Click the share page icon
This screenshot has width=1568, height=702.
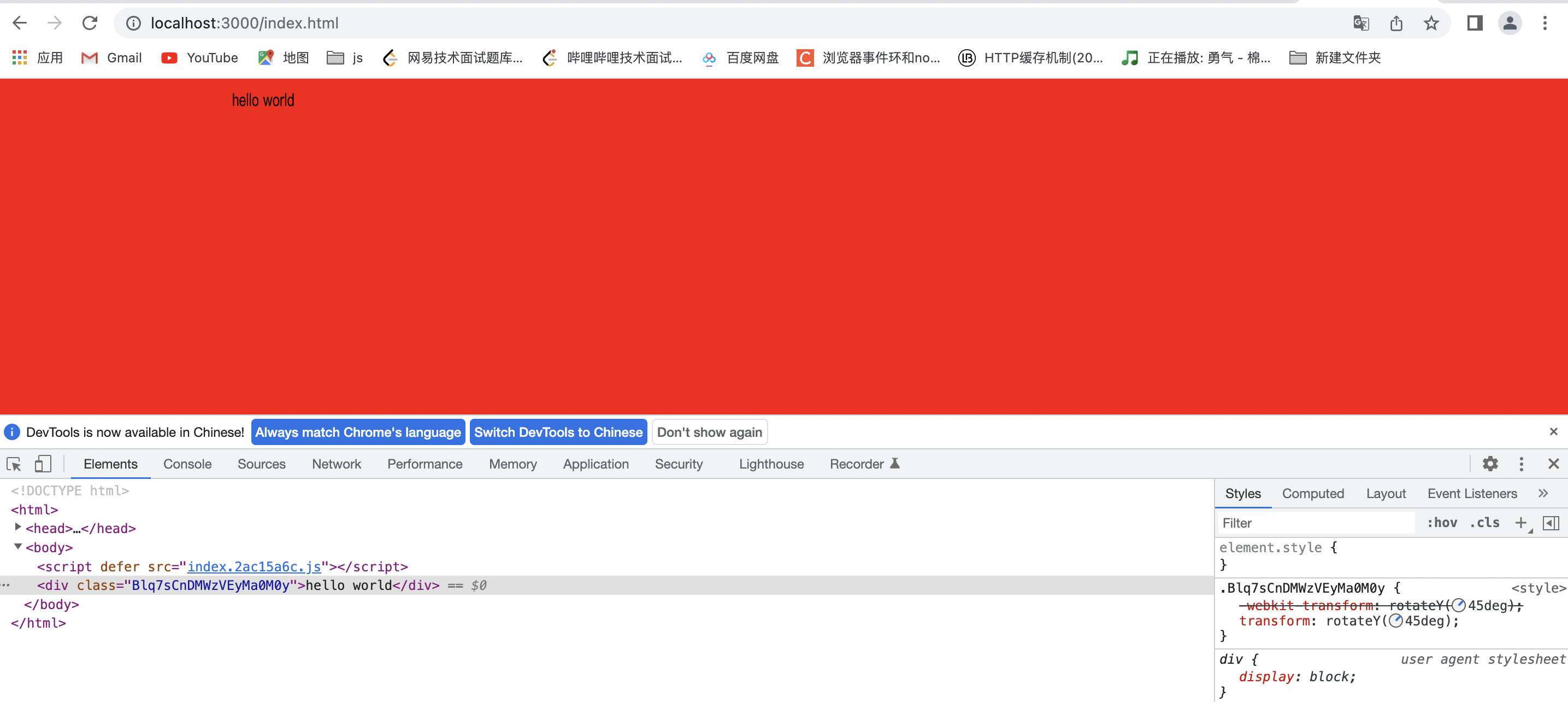pos(1396,23)
